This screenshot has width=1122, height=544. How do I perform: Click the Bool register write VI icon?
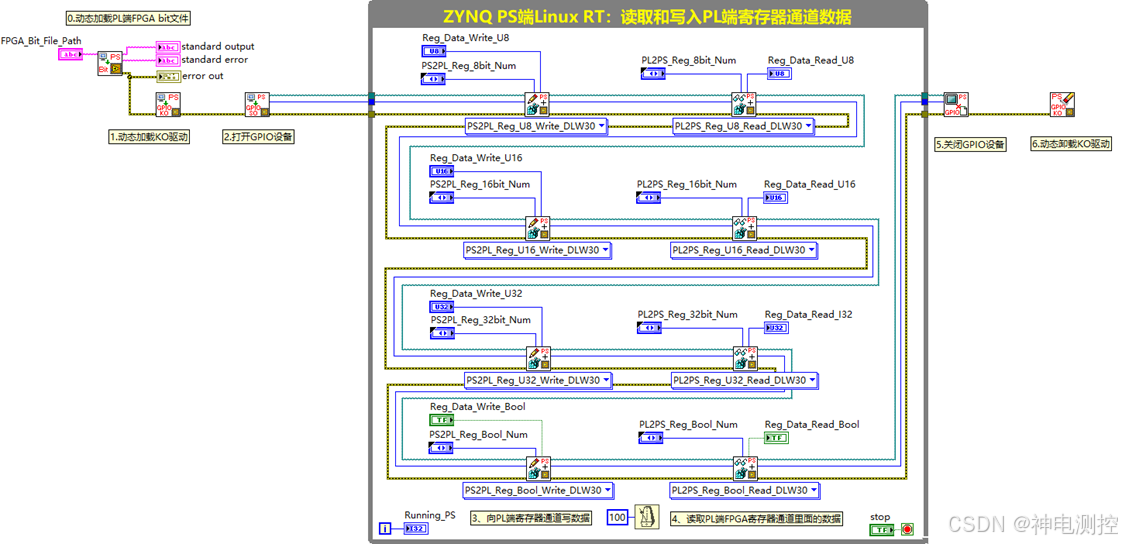pyautogui.click(x=538, y=468)
